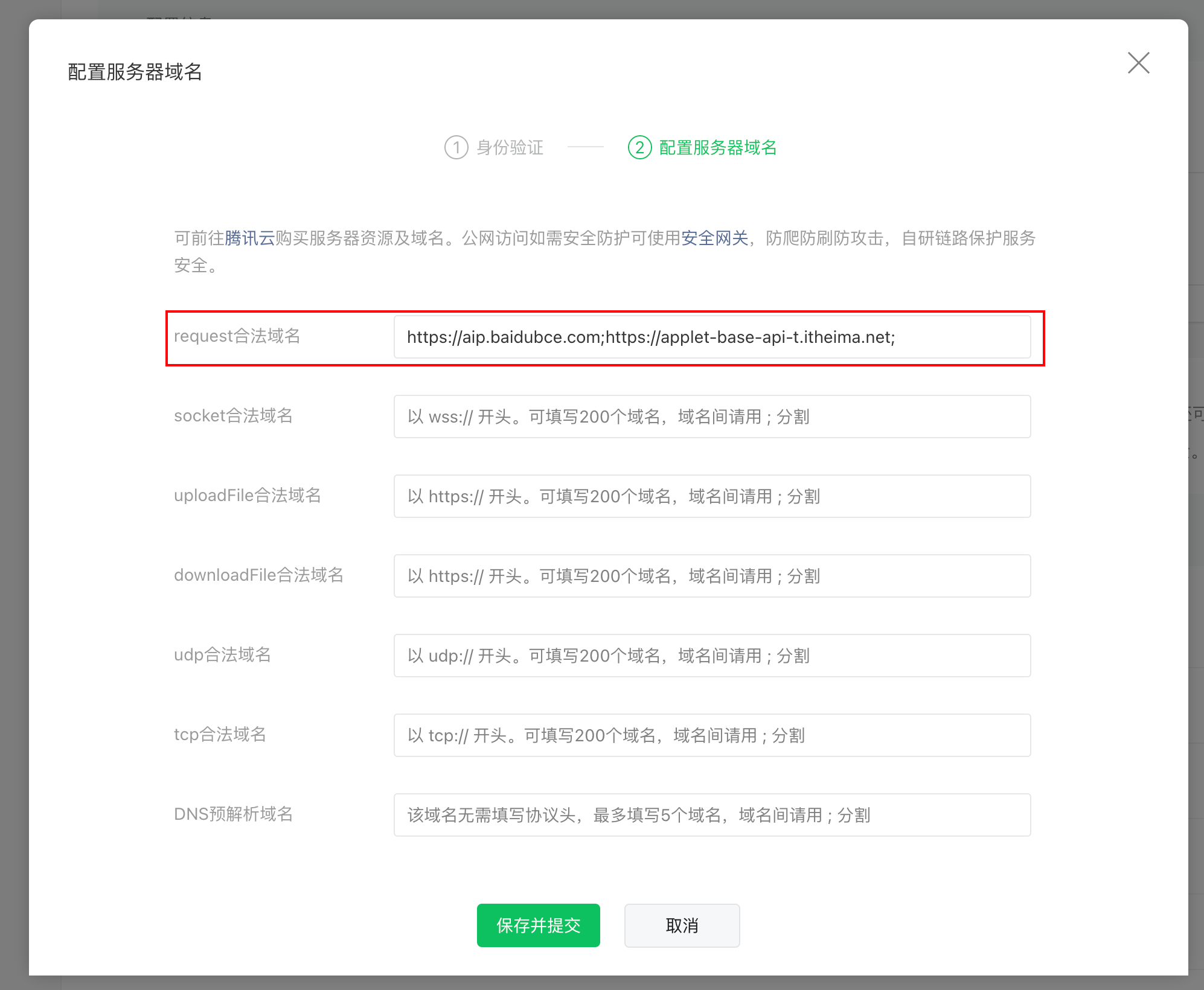Viewport: 1204px width, 990px height.
Task: Click the dialog title 配置服务器域名
Action: pyautogui.click(x=135, y=72)
